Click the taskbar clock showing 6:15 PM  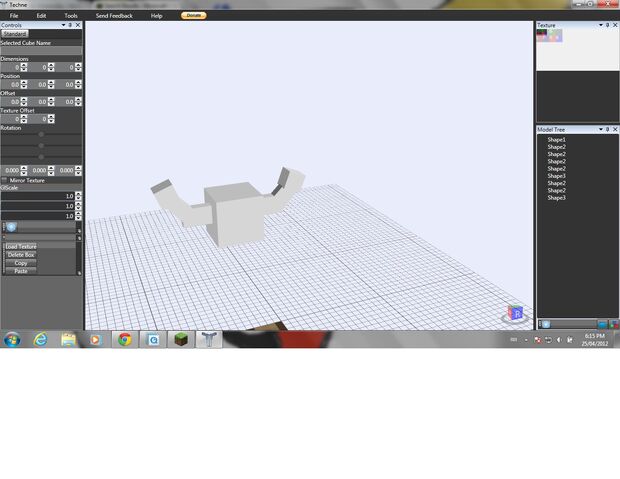click(x=594, y=340)
